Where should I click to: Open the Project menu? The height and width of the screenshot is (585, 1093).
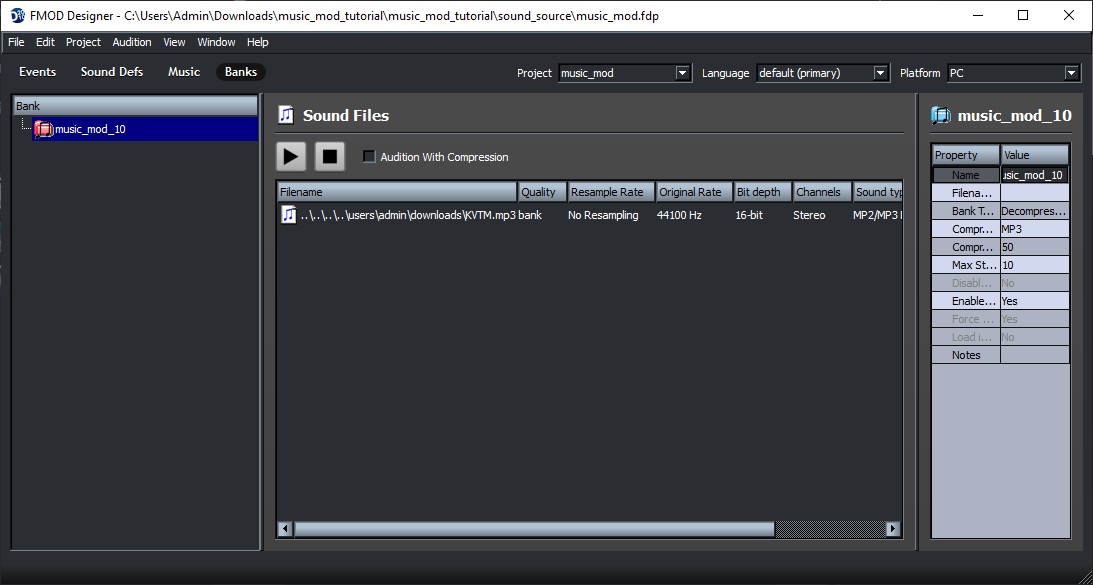click(x=84, y=42)
